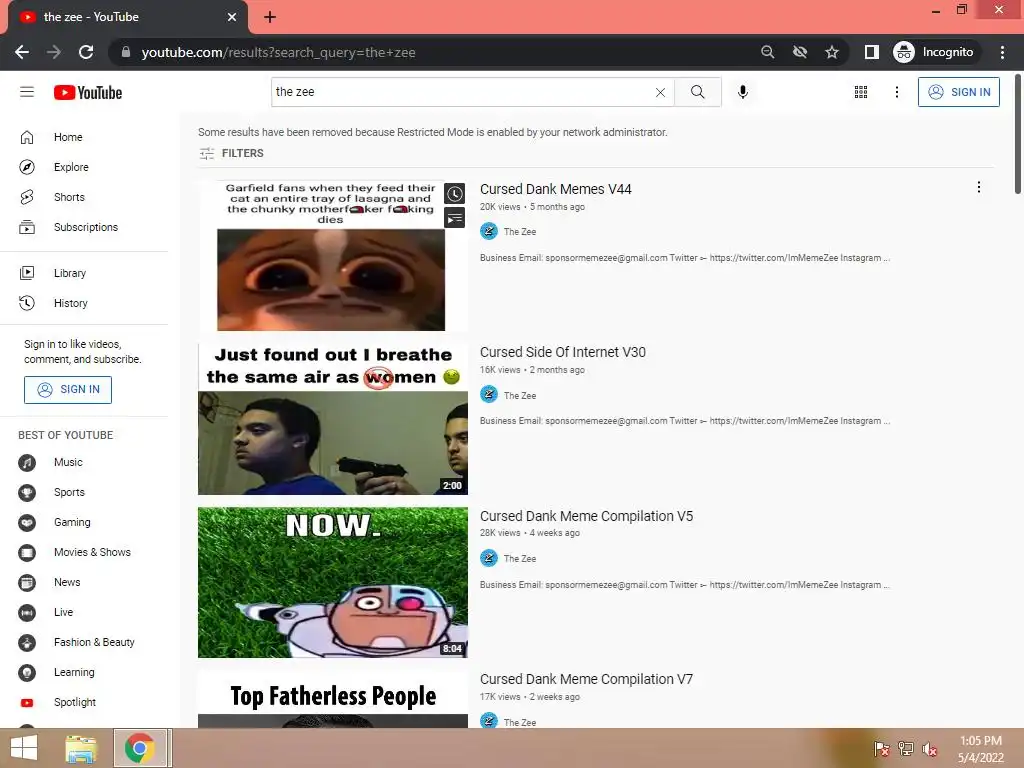The width and height of the screenshot is (1024, 768).
Task: Open History in the sidebar
Action: click(x=71, y=303)
